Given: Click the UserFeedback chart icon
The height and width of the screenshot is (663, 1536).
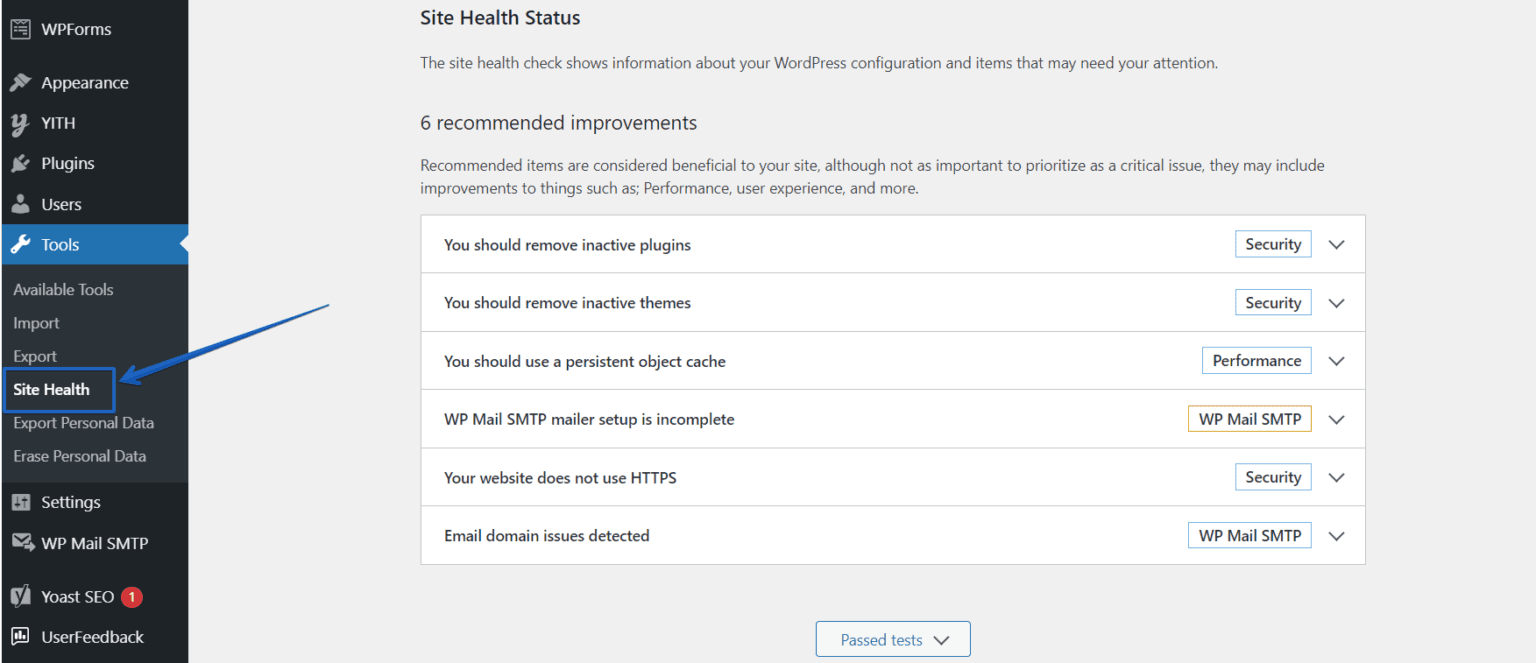Looking at the screenshot, I should point(20,637).
